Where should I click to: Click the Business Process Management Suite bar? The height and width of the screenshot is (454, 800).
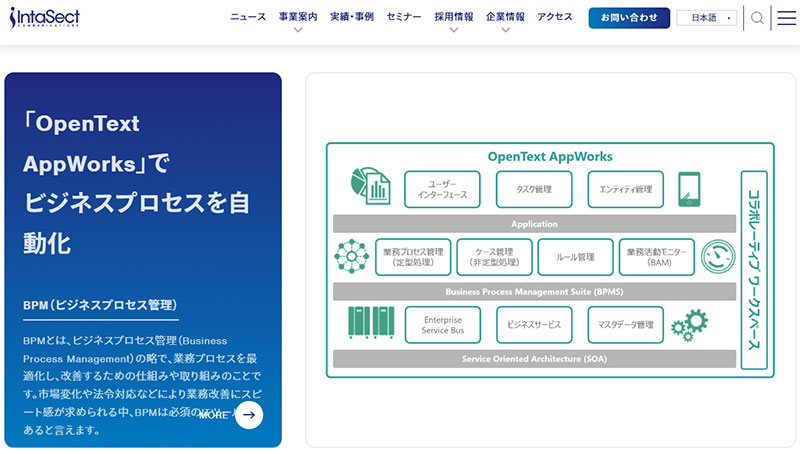[x=534, y=292]
